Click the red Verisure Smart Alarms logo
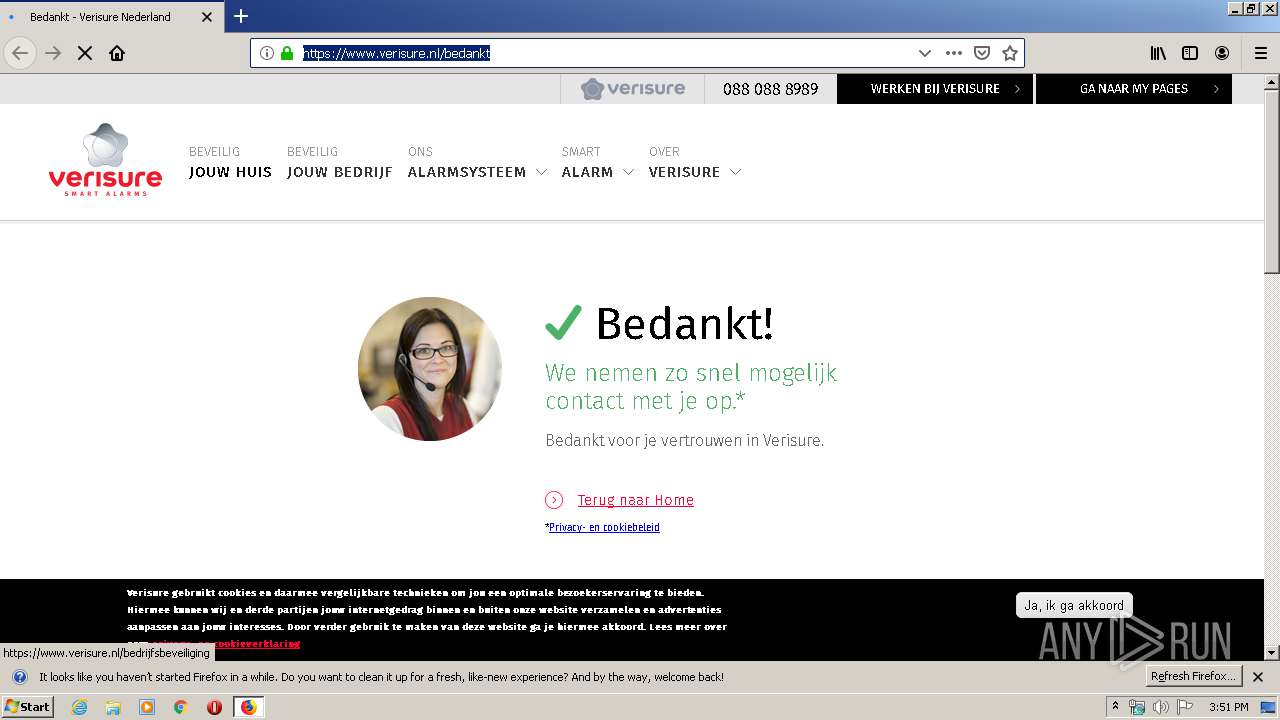Screen dimensions: 1280x720 point(105,160)
